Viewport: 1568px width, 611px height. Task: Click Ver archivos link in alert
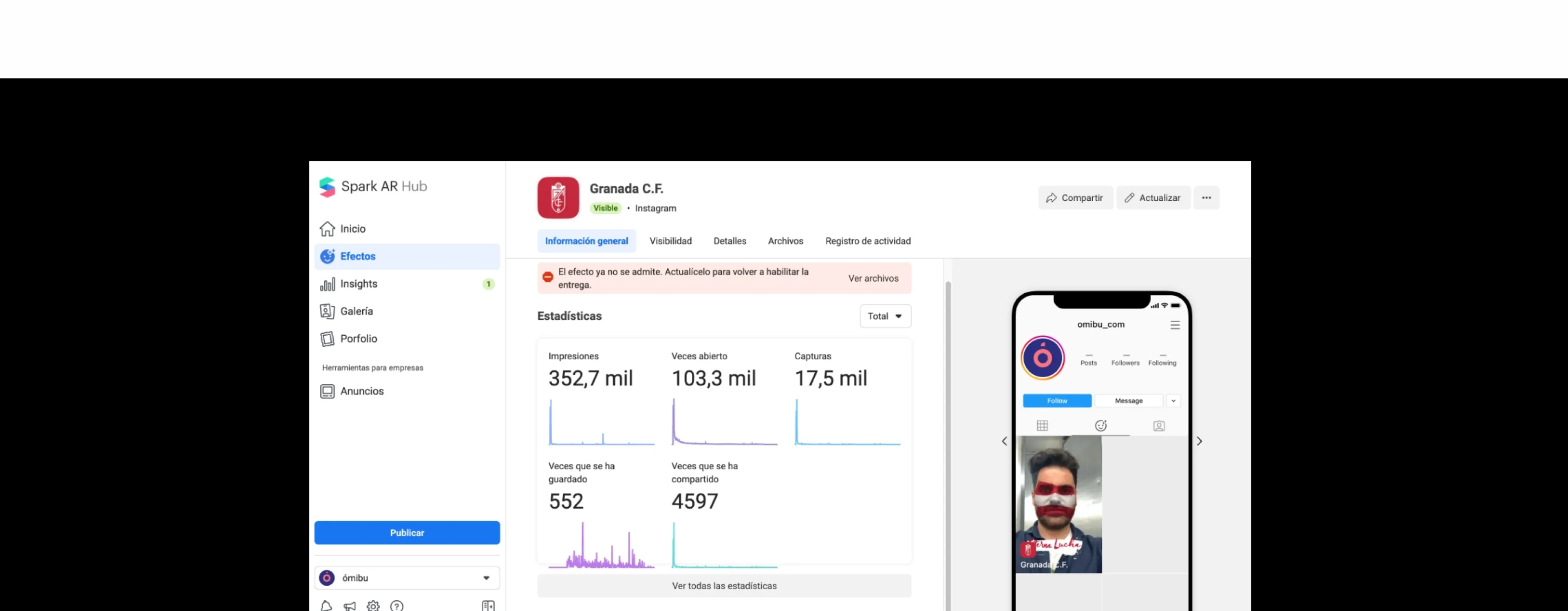pyautogui.click(x=873, y=278)
